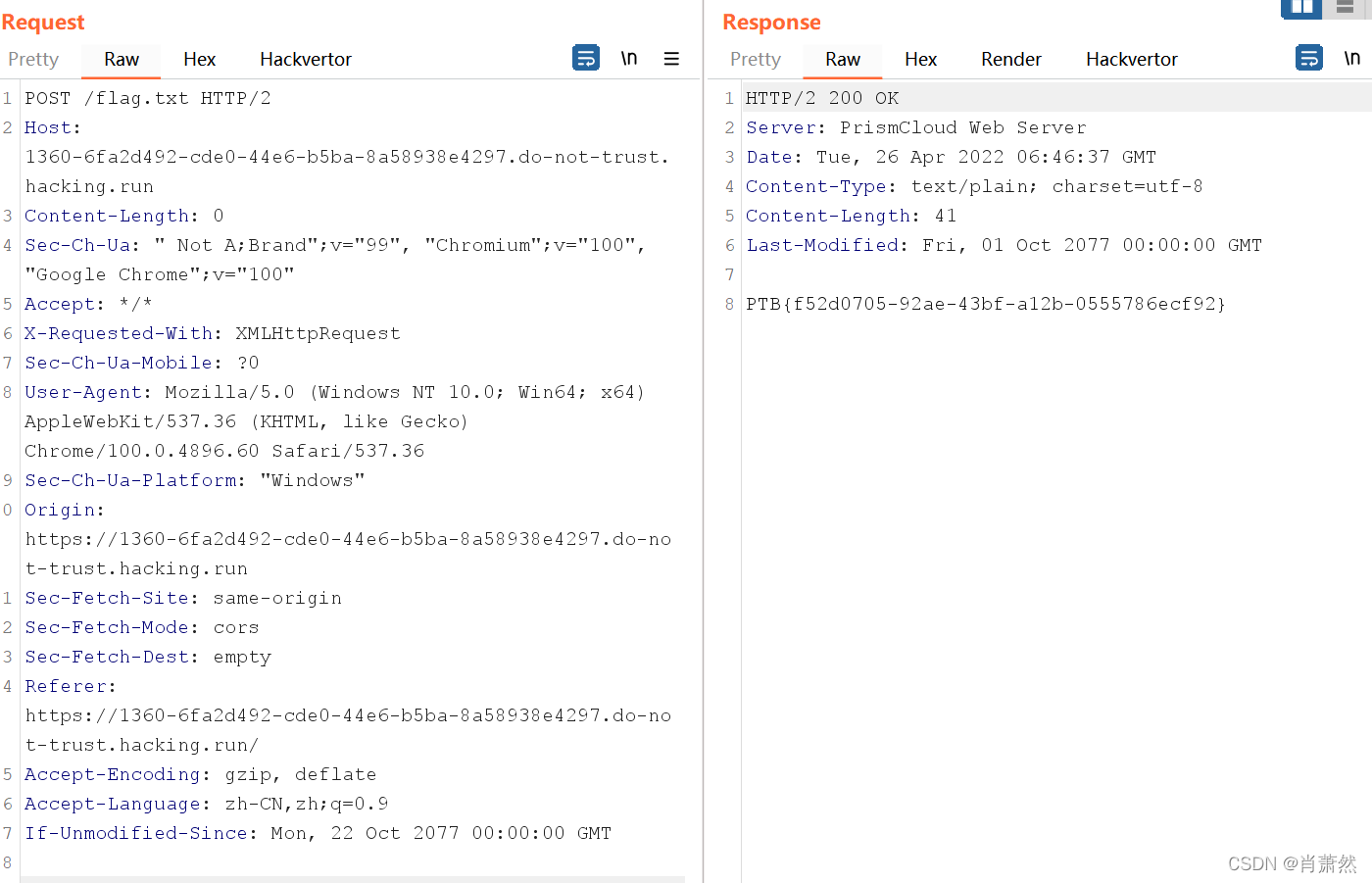
Task: Open the Request panel hamburger options menu
Action: click(x=671, y=59)
